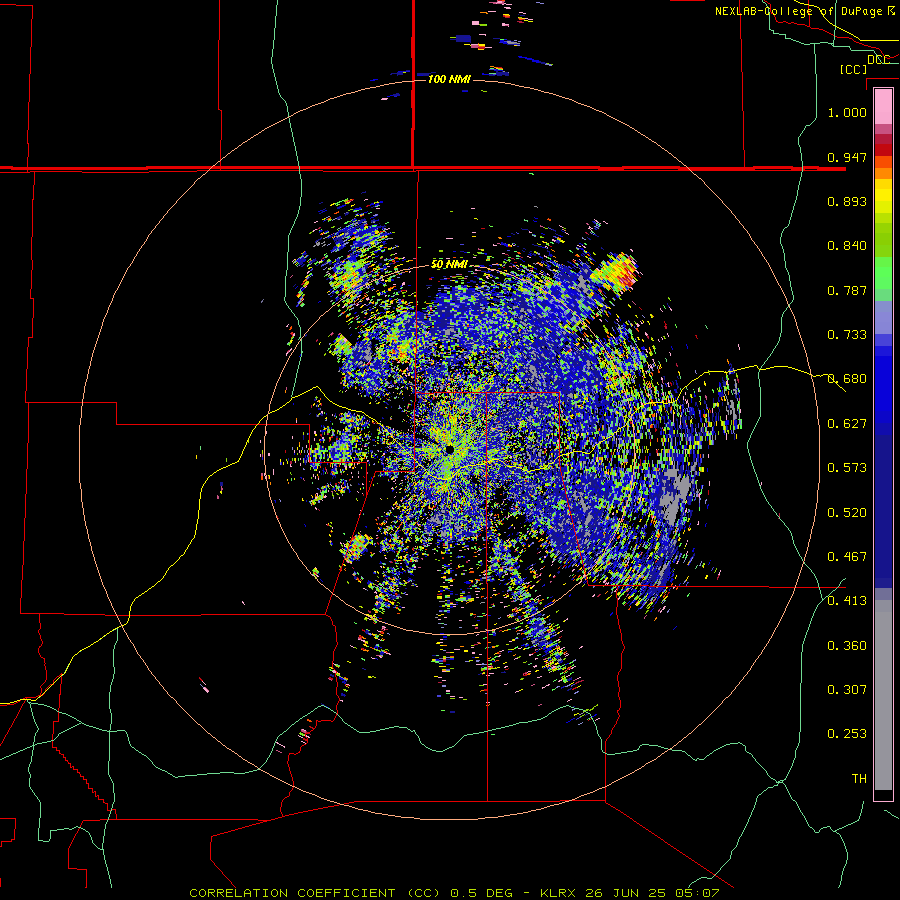
Task: Click the 0.253 scale value
Action: point(847,734)
